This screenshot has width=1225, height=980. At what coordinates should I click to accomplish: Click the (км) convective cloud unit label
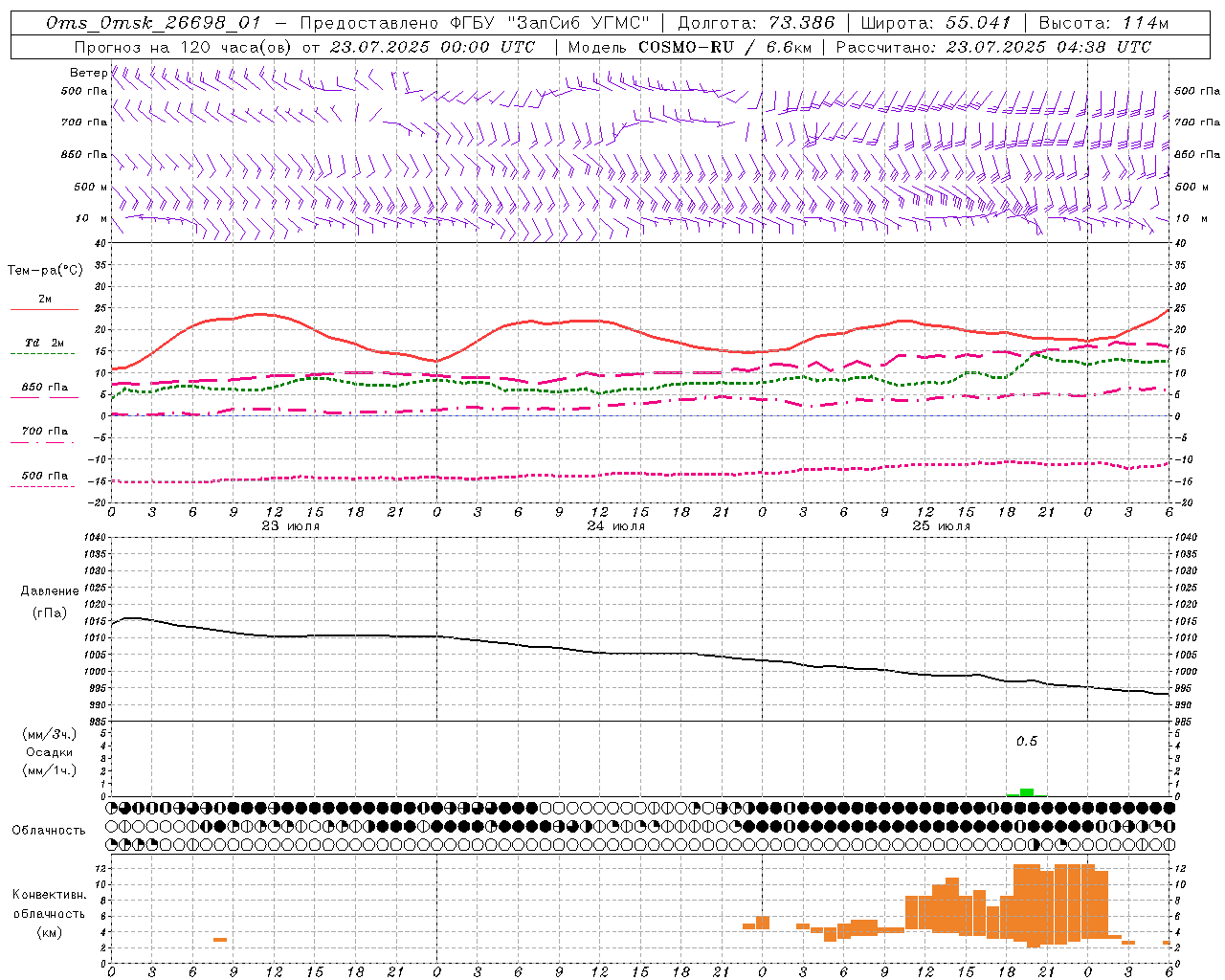[50, 932]
